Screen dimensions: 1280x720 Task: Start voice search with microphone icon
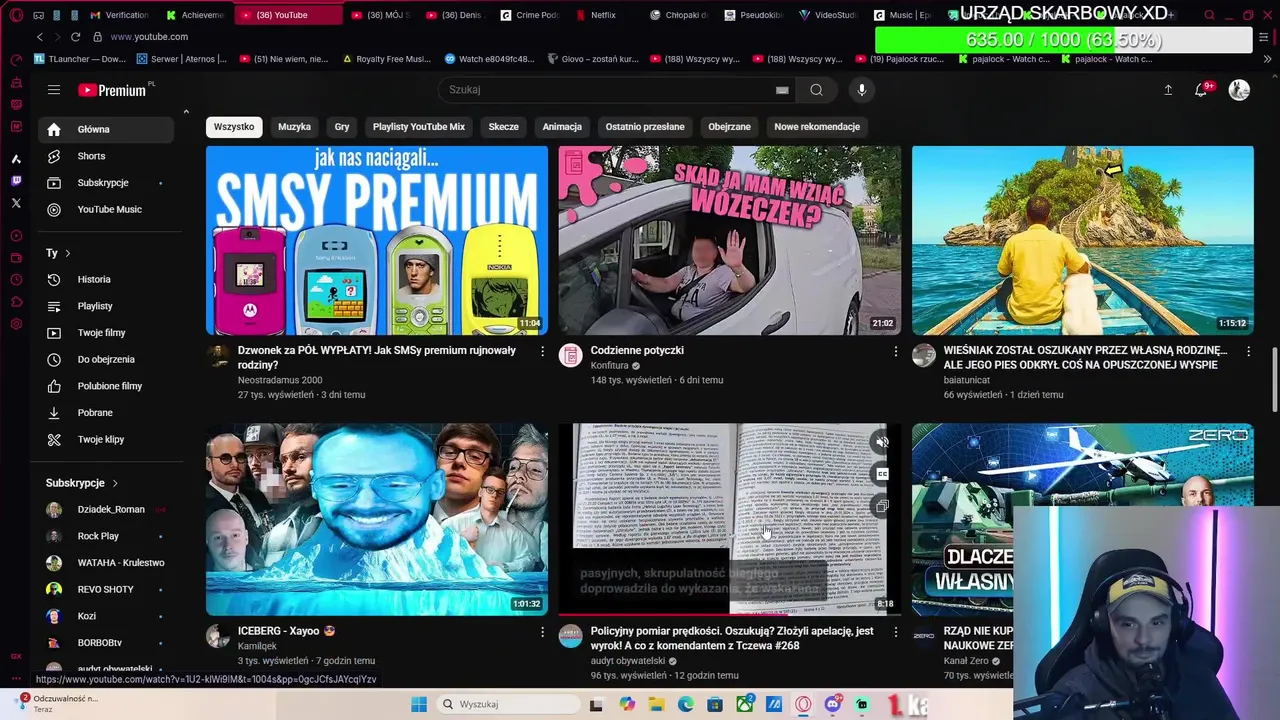(862, 90)
